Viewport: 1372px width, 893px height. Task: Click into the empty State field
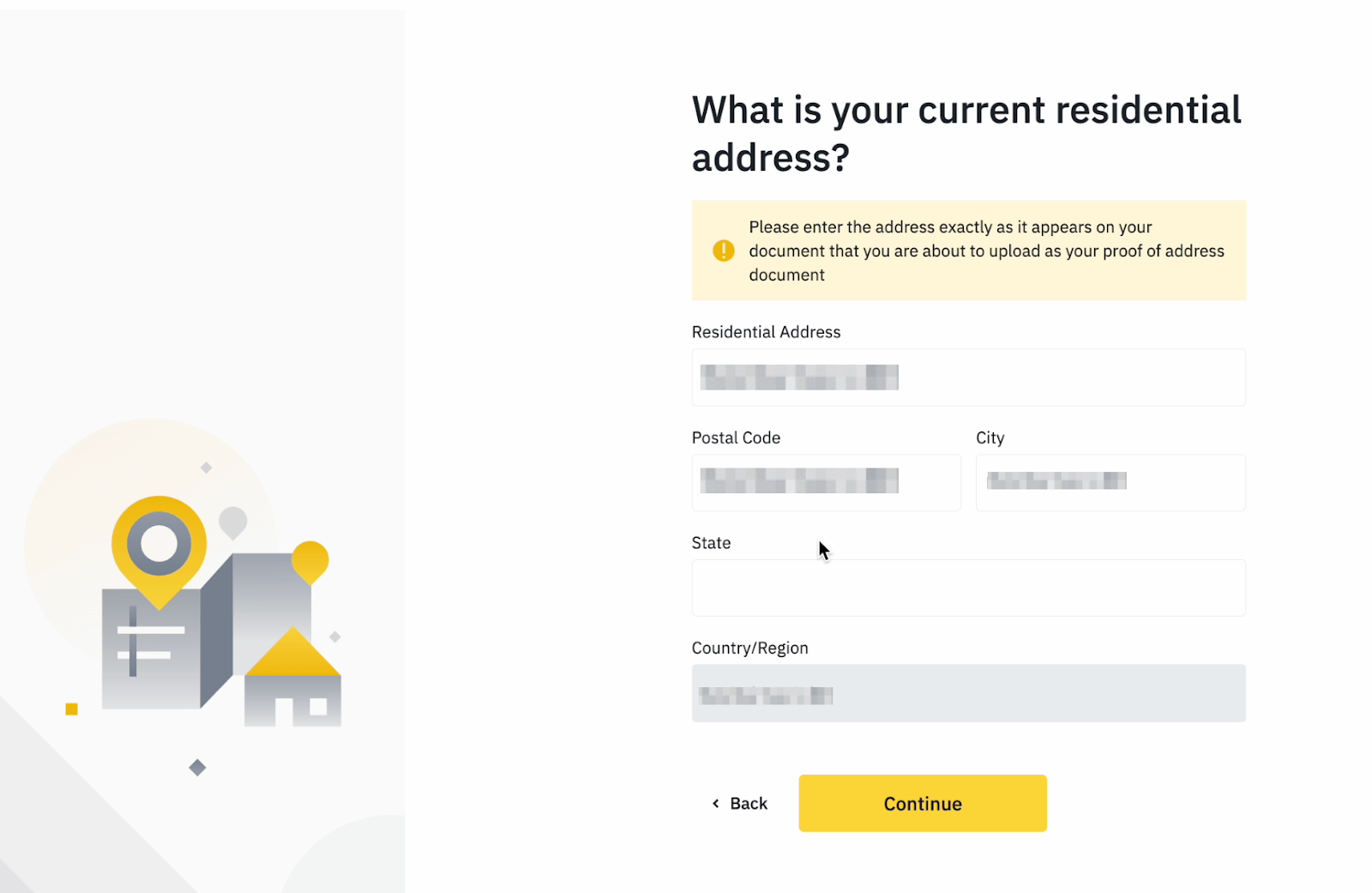tap(968, 588)
